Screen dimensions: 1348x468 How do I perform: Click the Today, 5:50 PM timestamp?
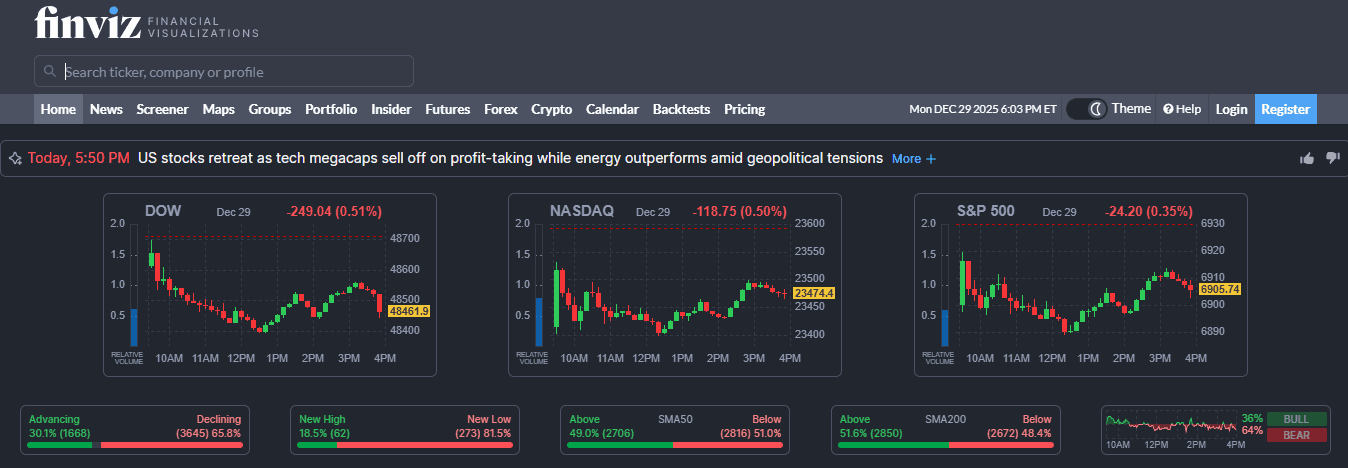79,158
